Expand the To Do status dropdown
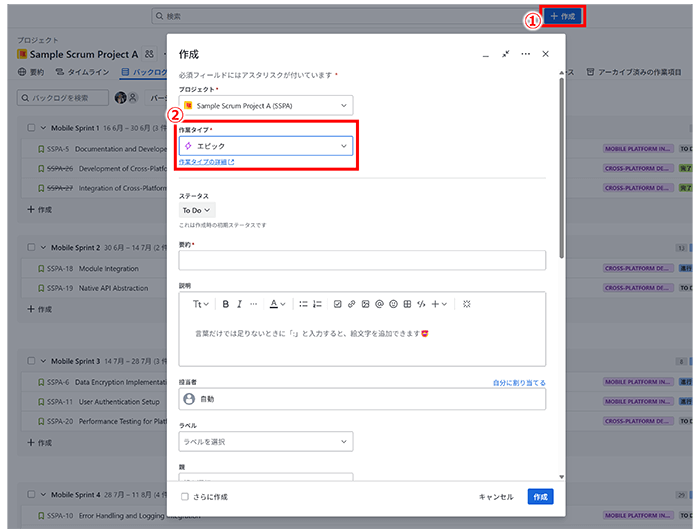This screenshot has width=700, height=529. click(x=196, y=211)
